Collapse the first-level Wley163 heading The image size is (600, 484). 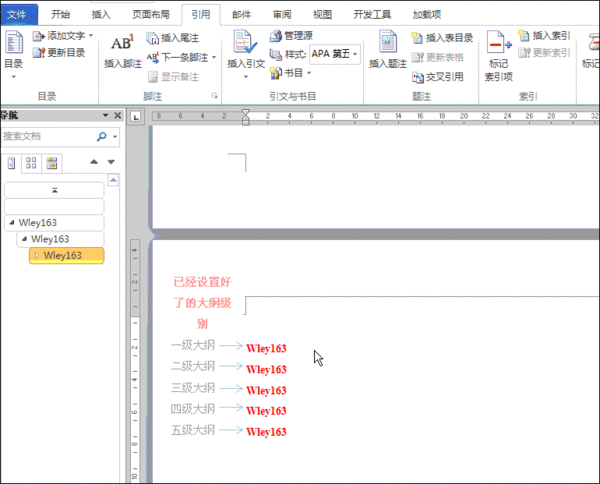(12, 222)
